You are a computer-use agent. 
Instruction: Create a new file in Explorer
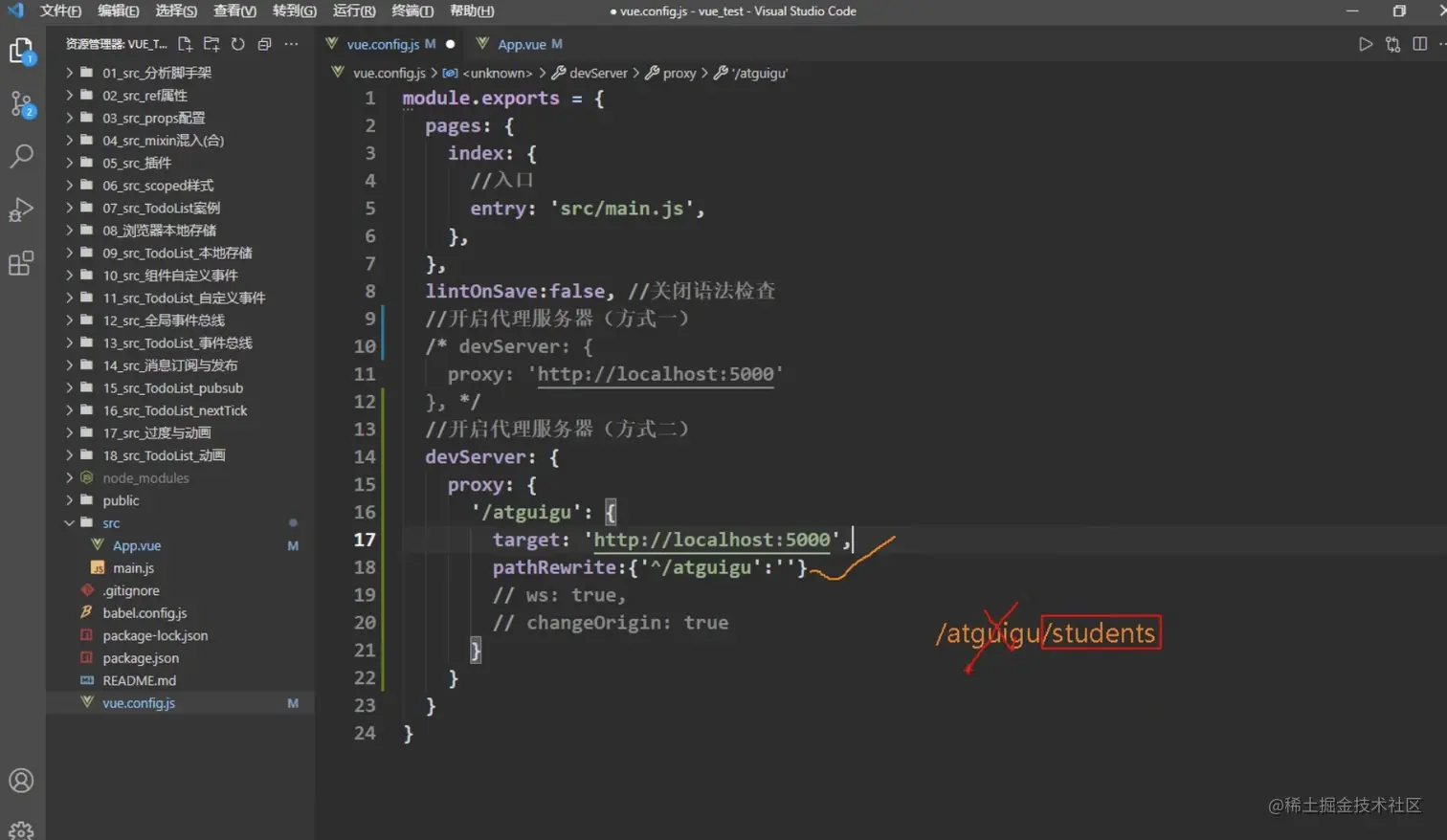[185, 44]
